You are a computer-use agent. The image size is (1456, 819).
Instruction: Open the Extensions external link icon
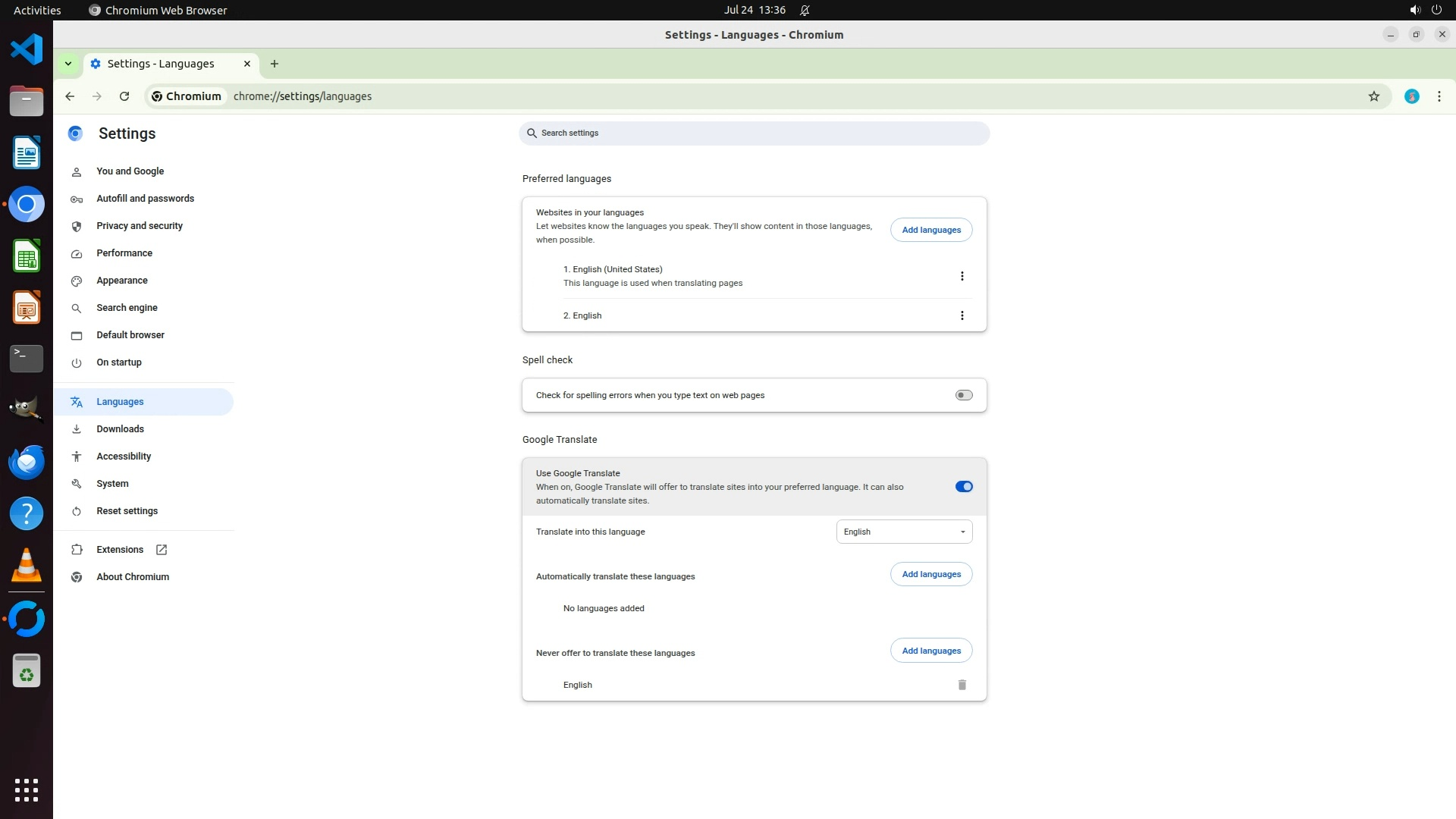162,550
